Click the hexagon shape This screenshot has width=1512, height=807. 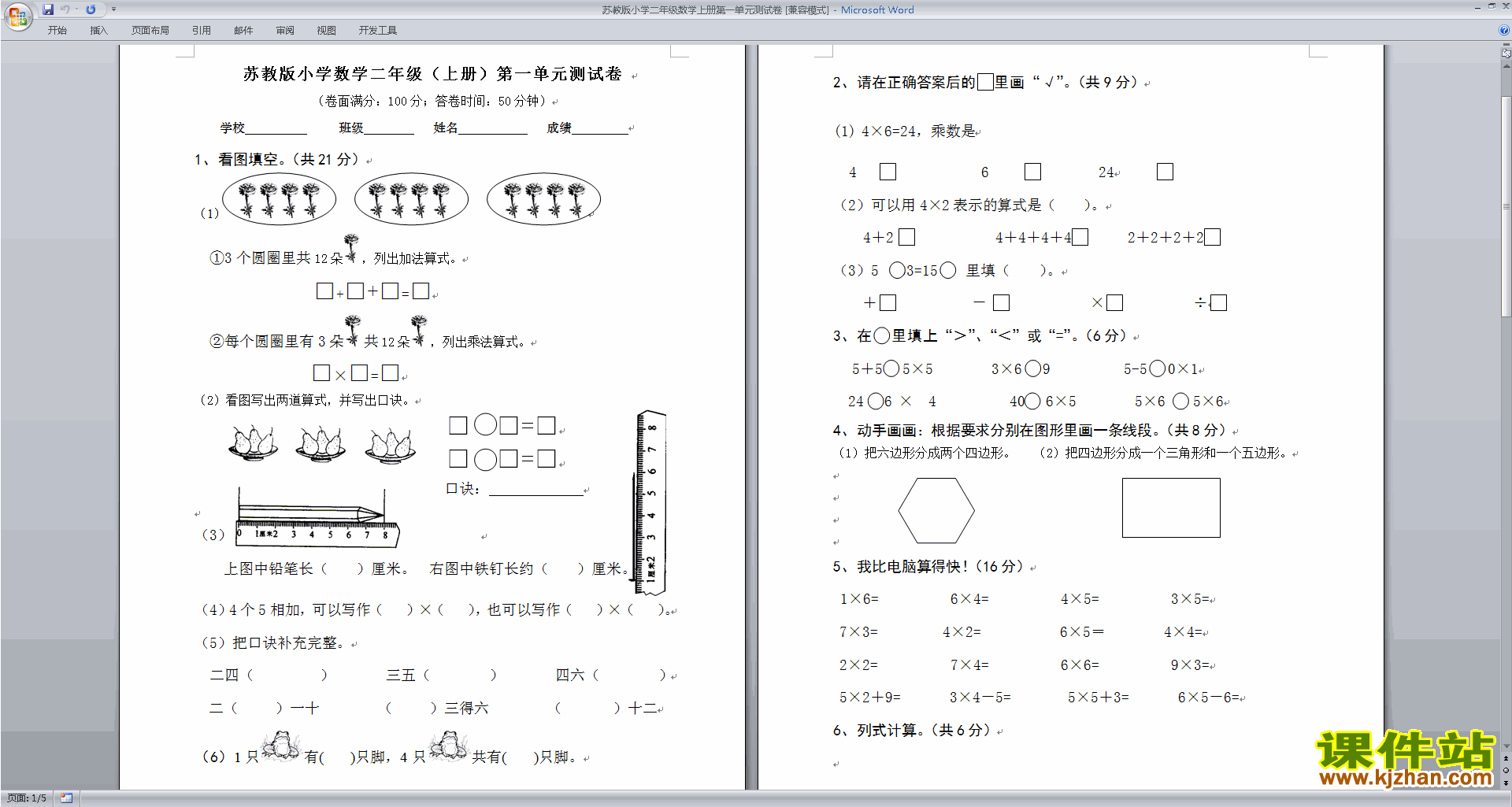(x=936, y=510)
